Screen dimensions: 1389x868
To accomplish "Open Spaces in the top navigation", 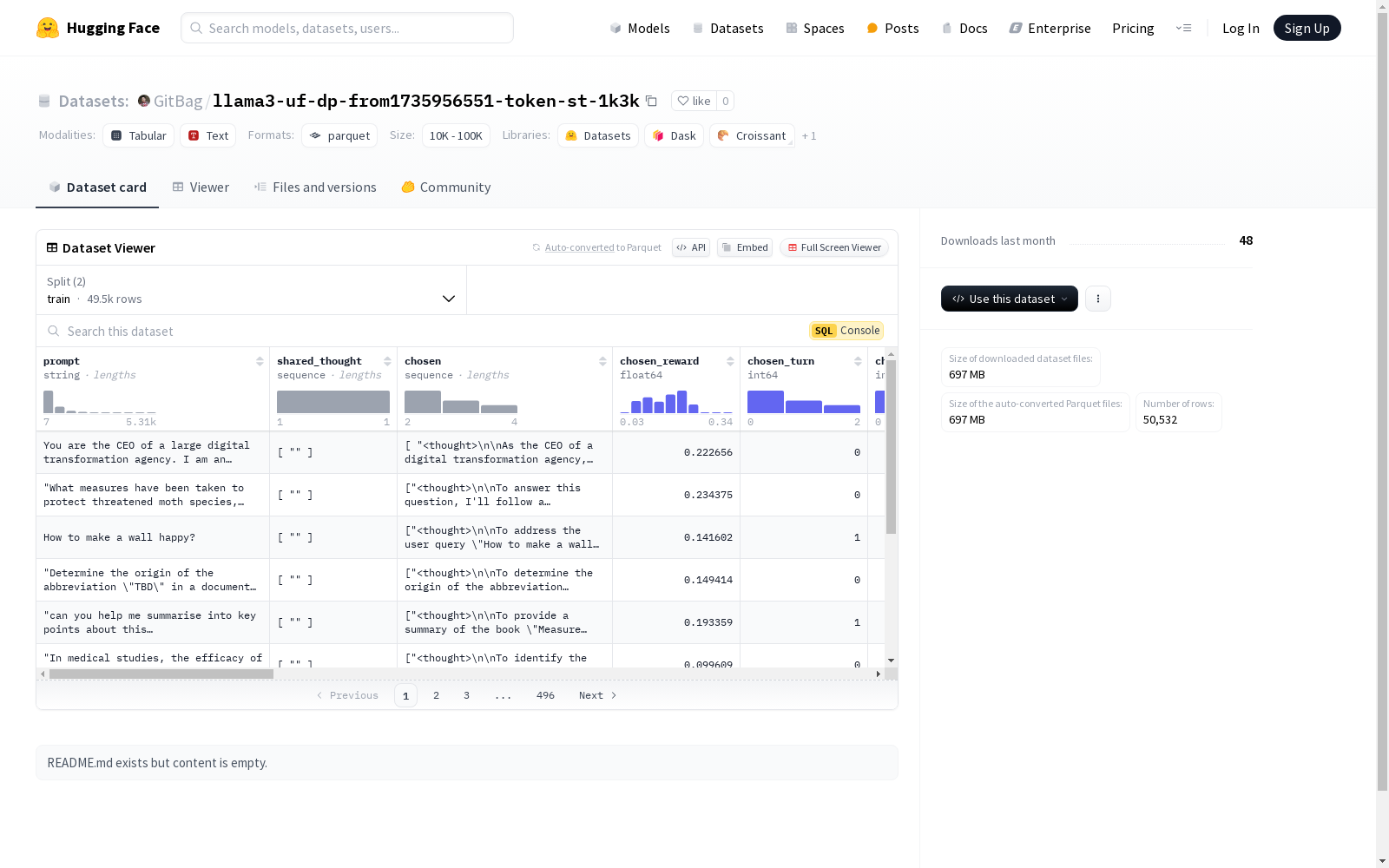I will click(x=814, y=28).
